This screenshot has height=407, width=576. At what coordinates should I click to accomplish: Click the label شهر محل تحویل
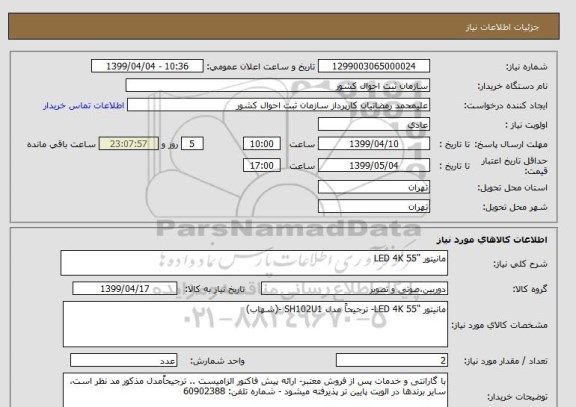click(x=515, y=207)
